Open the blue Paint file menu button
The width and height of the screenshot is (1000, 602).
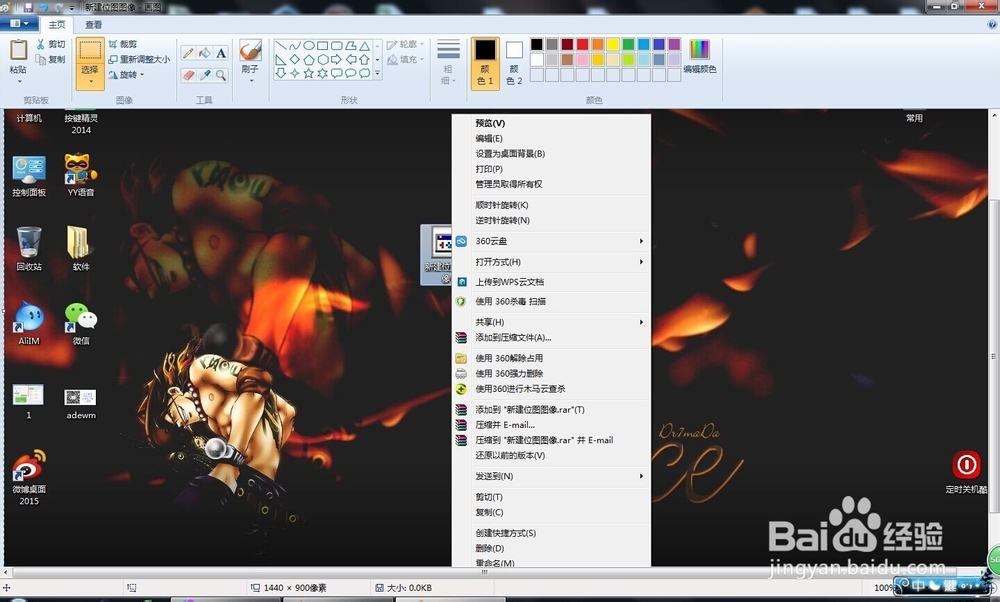tap(19, 24)
